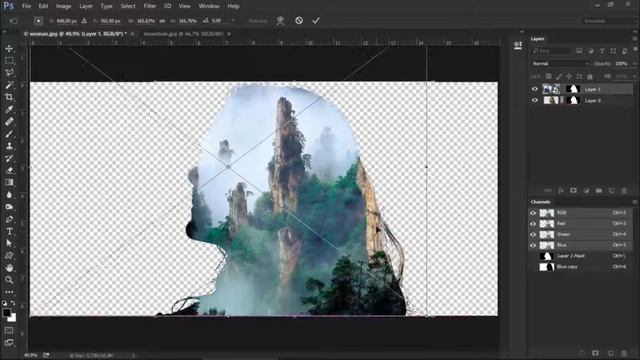Open the layer filter Kind dropdown
Viewport: 640px width, 360px height.
(551, 51)
